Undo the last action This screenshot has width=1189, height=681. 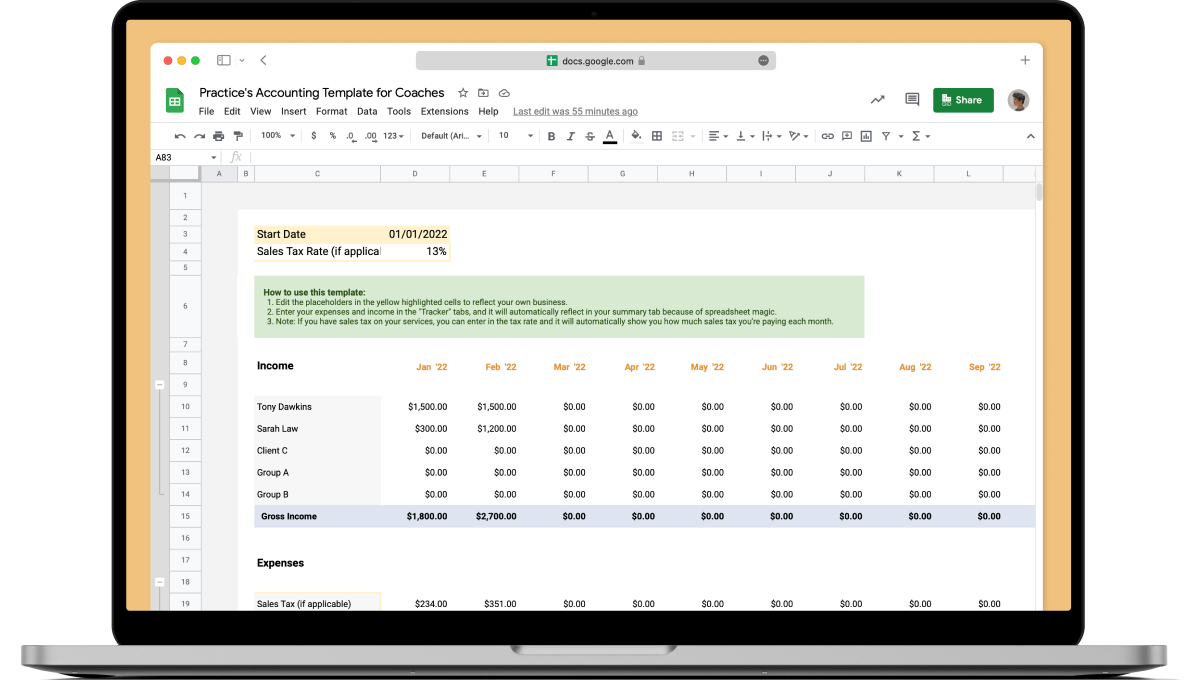coord(180,137)
